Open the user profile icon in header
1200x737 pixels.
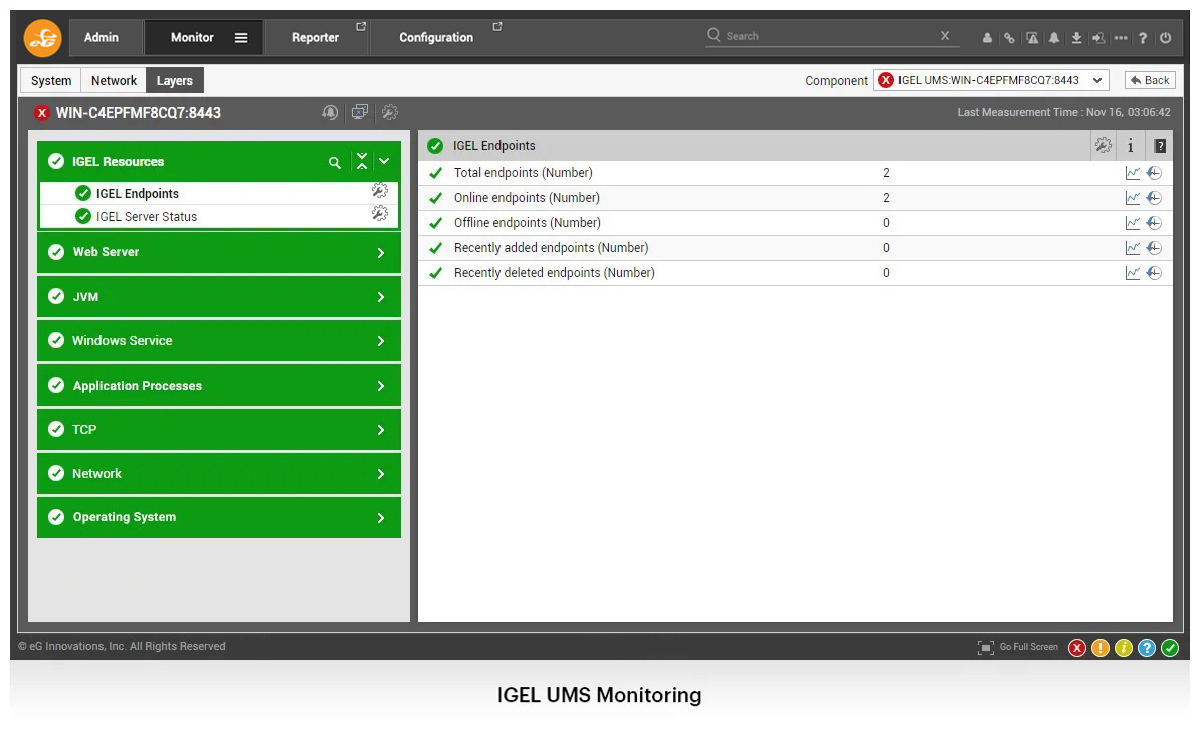987,38
